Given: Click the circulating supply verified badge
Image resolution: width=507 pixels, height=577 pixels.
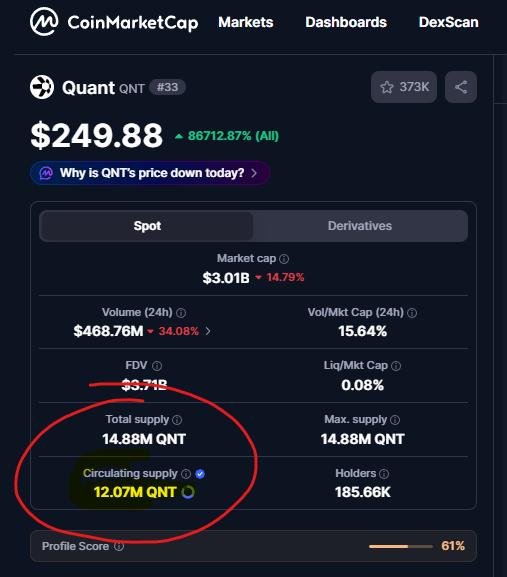Looking at the screenshot, I should pos(200,474).
